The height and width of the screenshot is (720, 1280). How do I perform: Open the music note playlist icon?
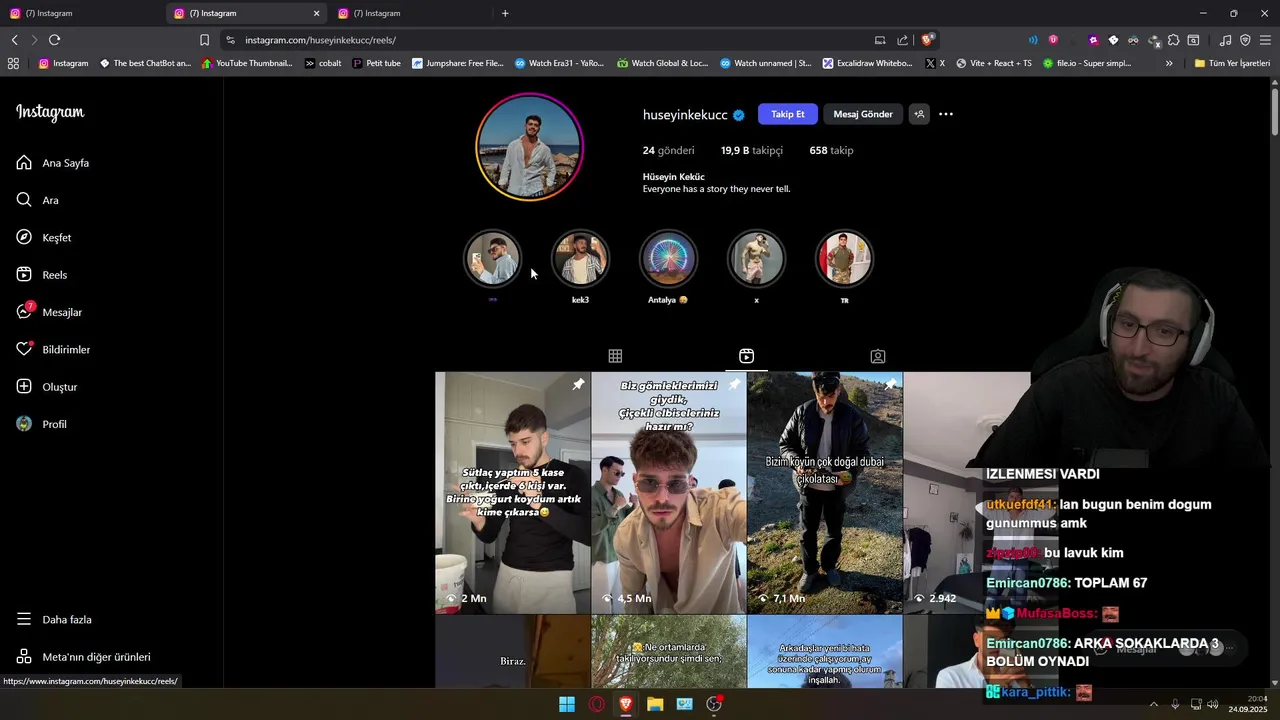1225,40
